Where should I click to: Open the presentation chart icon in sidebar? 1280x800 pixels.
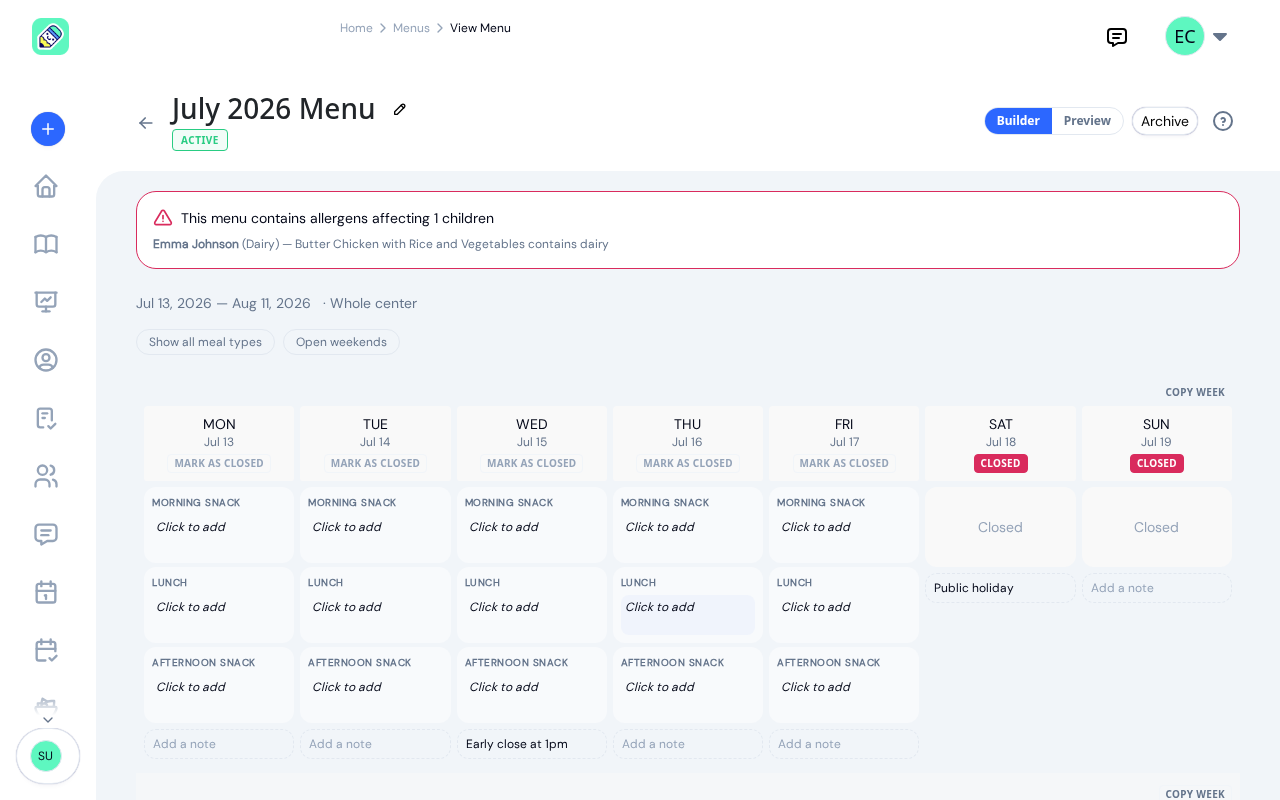pyautogui.click(x=46, y=302)
